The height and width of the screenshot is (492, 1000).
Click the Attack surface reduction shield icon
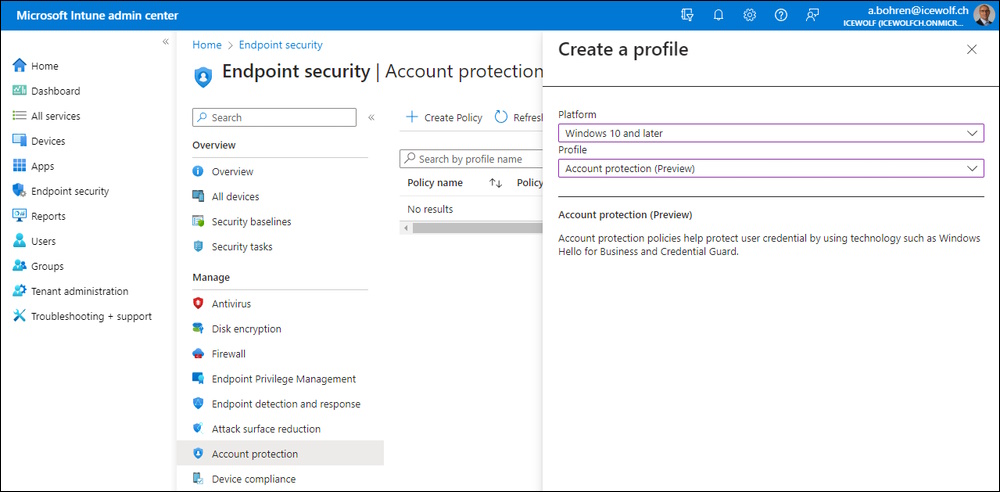[198, 428]
